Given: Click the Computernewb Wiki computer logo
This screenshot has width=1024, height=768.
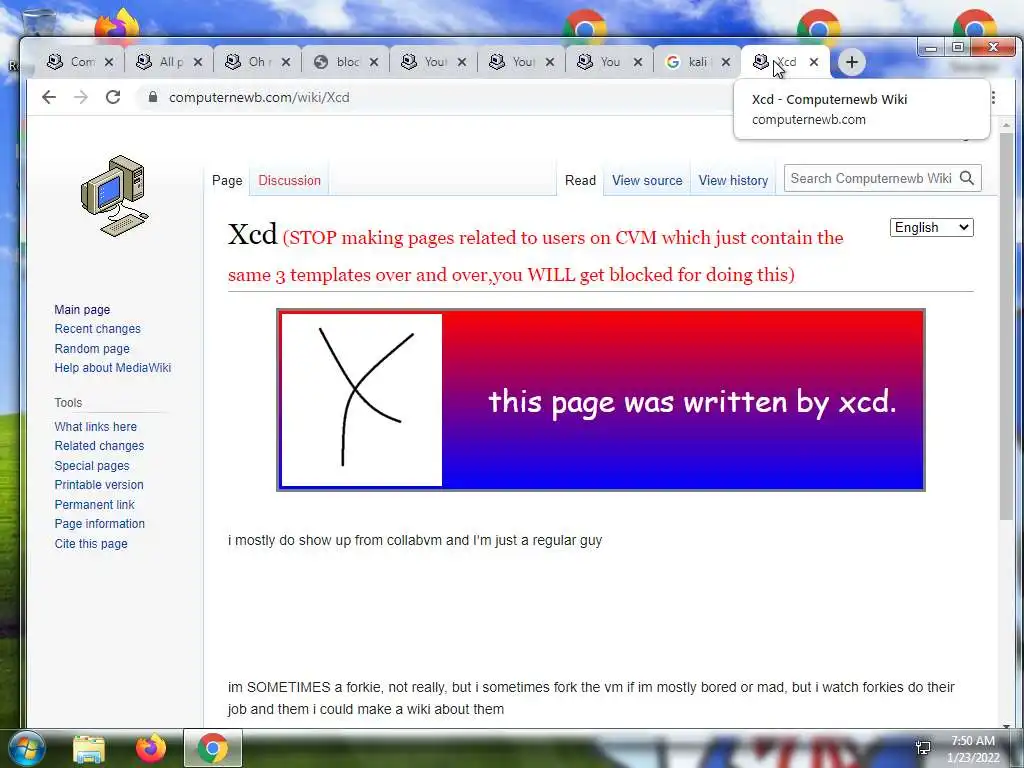Looking at the screenshot, I should pos(115,195).
